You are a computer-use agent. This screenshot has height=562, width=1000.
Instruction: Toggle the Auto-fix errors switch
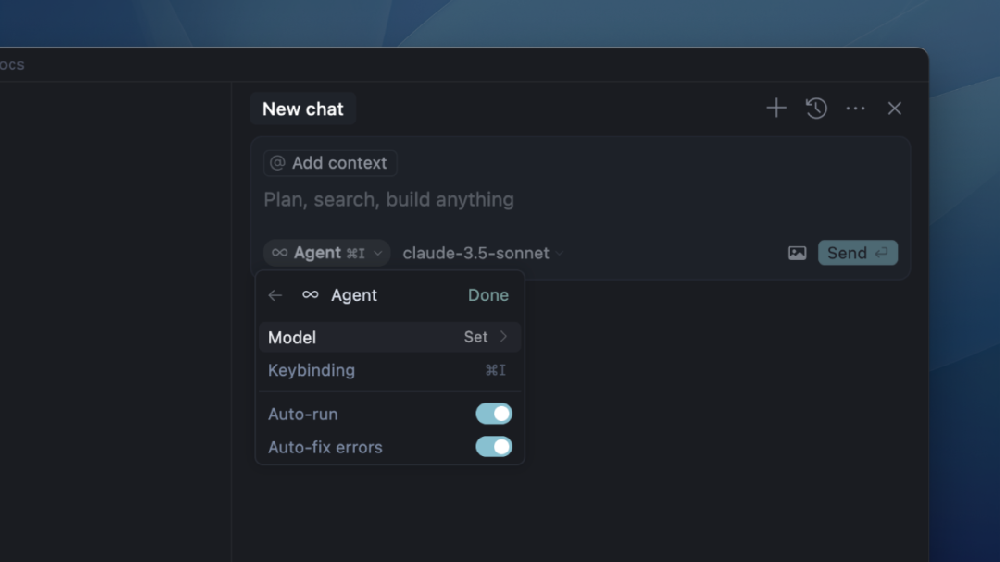[493, 447]
